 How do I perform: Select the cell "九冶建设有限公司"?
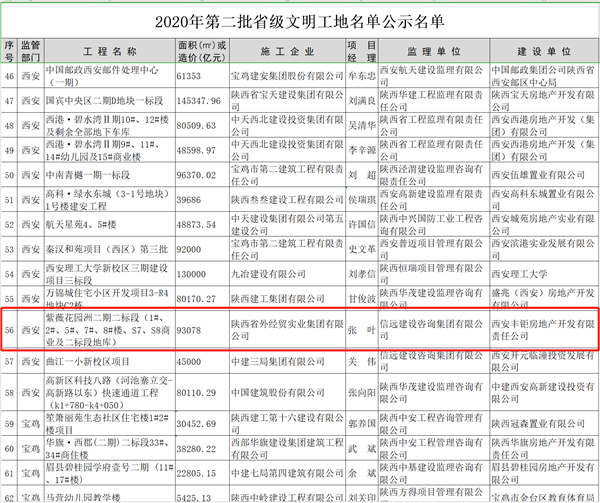tap(287, 274)
